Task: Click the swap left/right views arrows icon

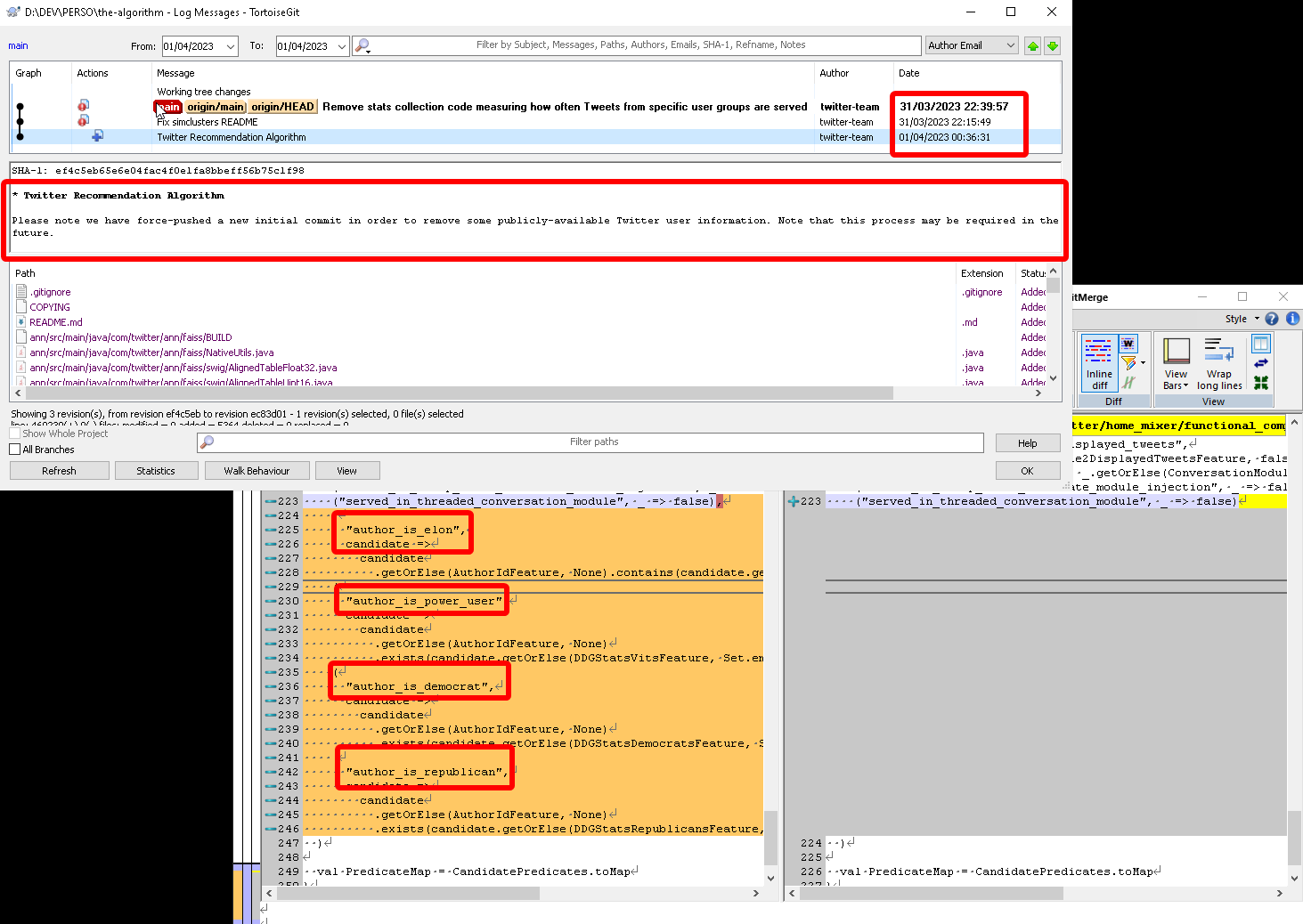Action: pyautogui.click(x=1261, y=363)
